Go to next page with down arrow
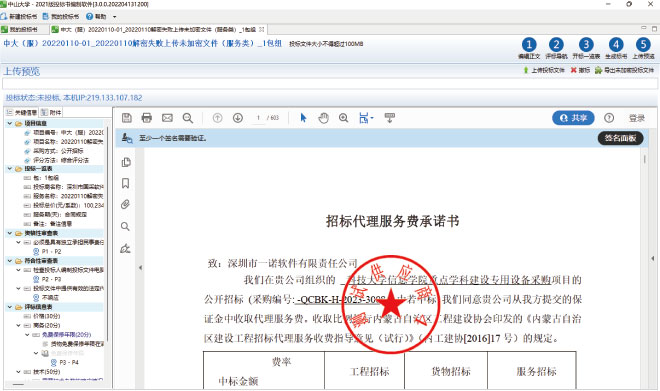This screenshot has height=391, width=660. 238,118
